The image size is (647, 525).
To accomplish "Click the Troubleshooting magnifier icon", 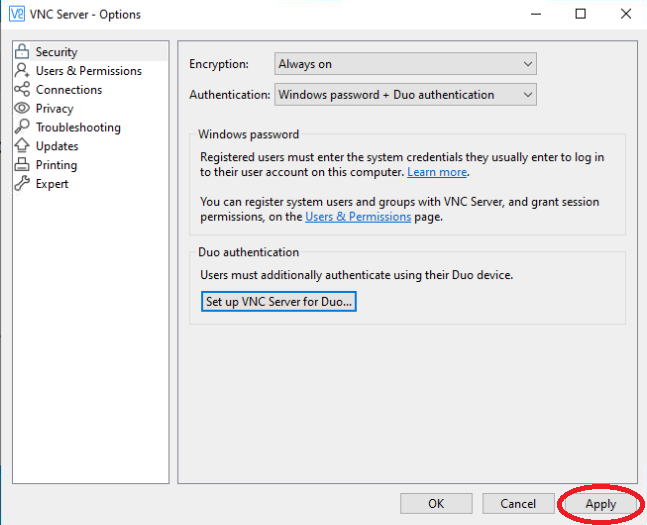I will [22, 127].
